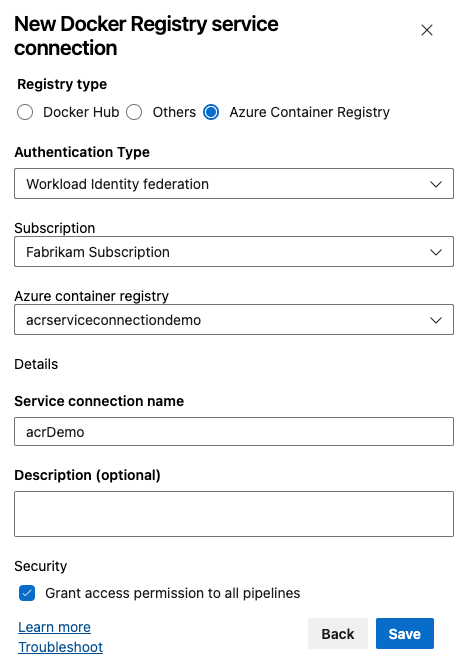Choose the Others registry type
The height and width of the screenshot is (668, 469).
[134, 112]
